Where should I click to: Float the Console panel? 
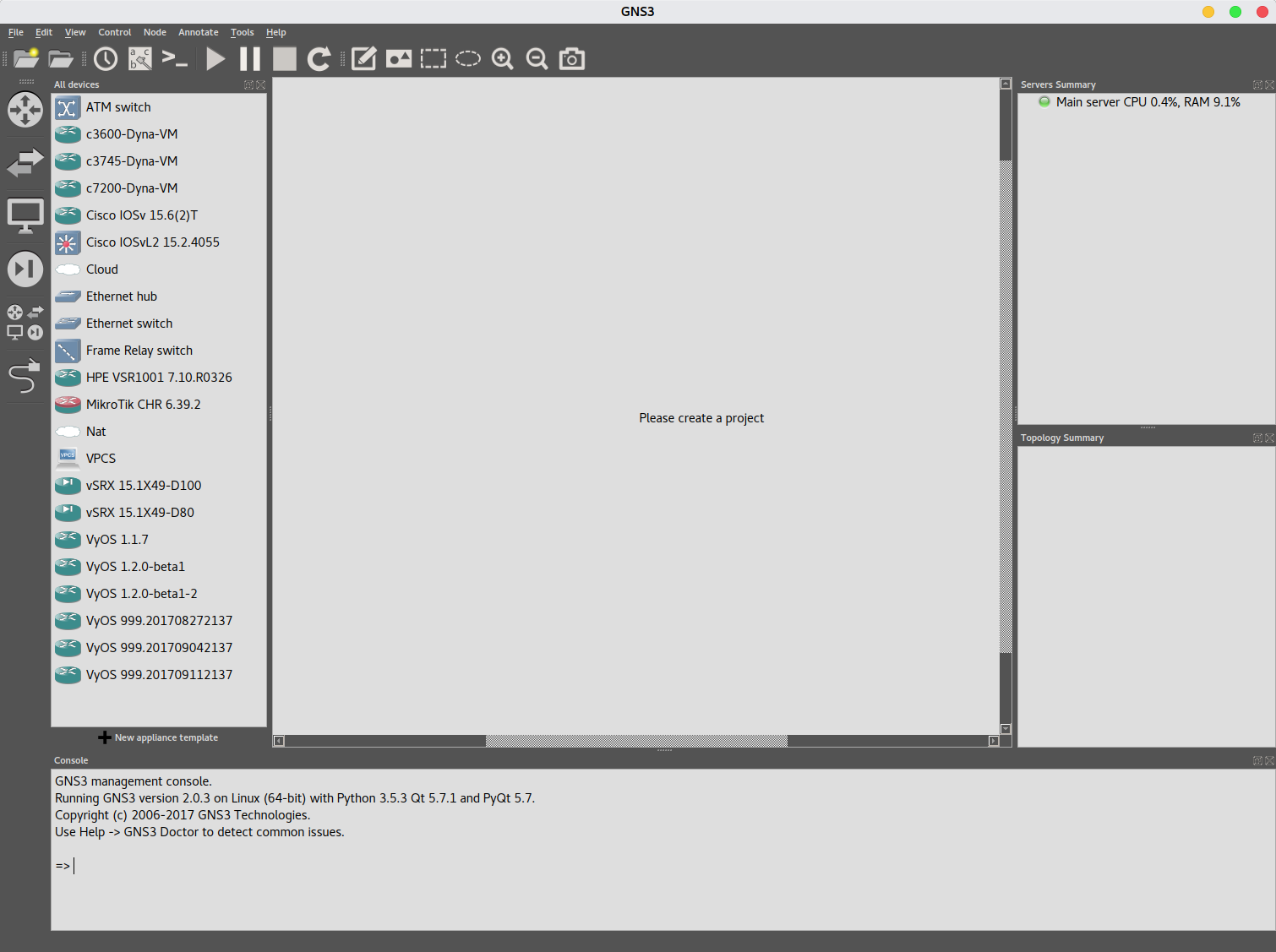coord(1257,760)
